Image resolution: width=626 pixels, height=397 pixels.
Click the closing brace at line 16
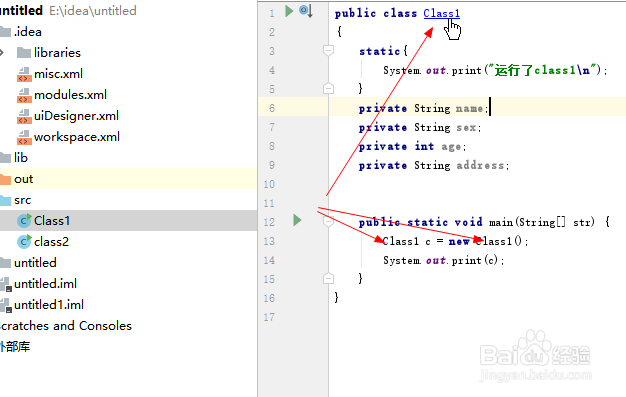[337, 297]
